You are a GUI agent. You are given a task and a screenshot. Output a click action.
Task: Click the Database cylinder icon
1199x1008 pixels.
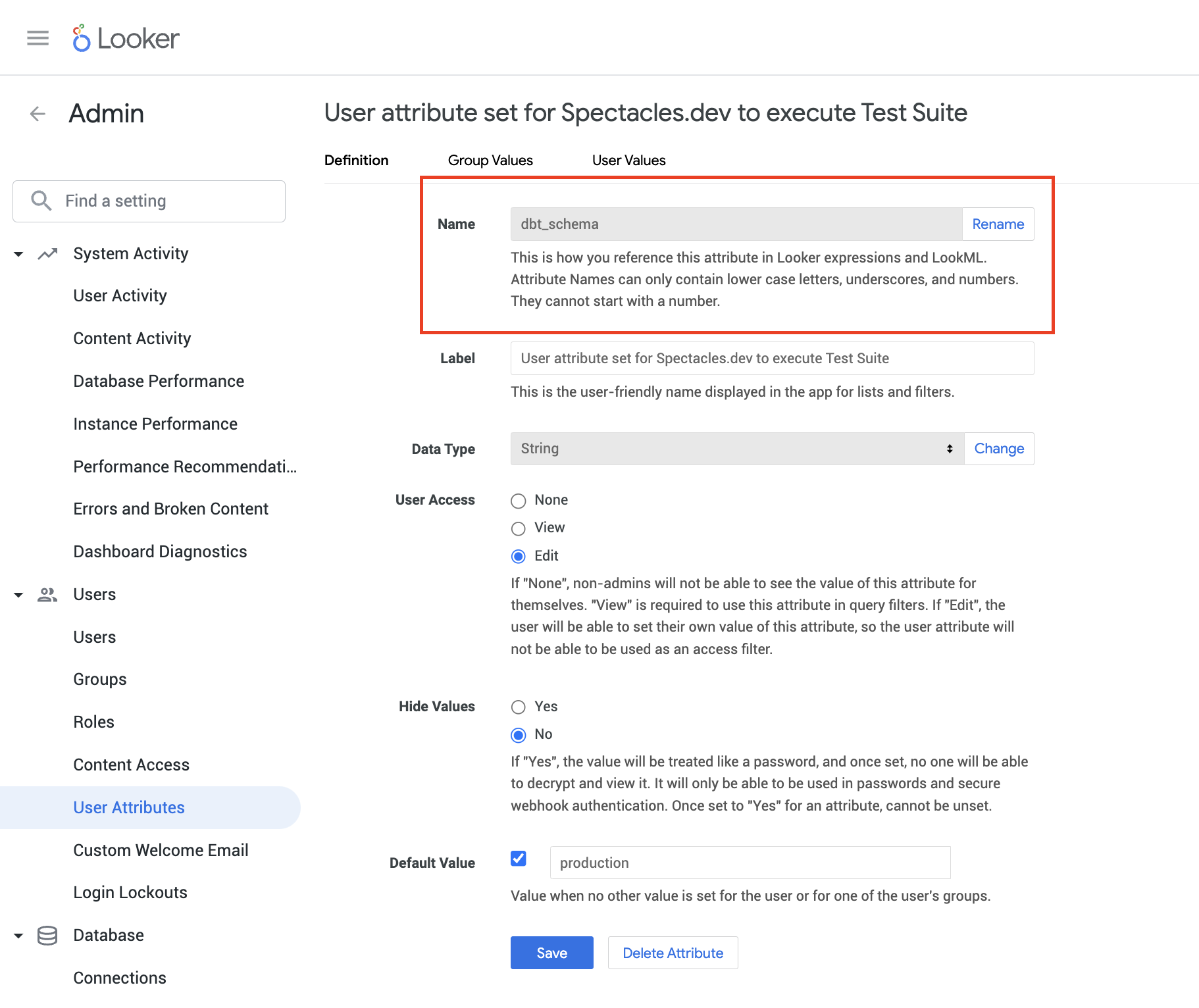click(47, 936)
